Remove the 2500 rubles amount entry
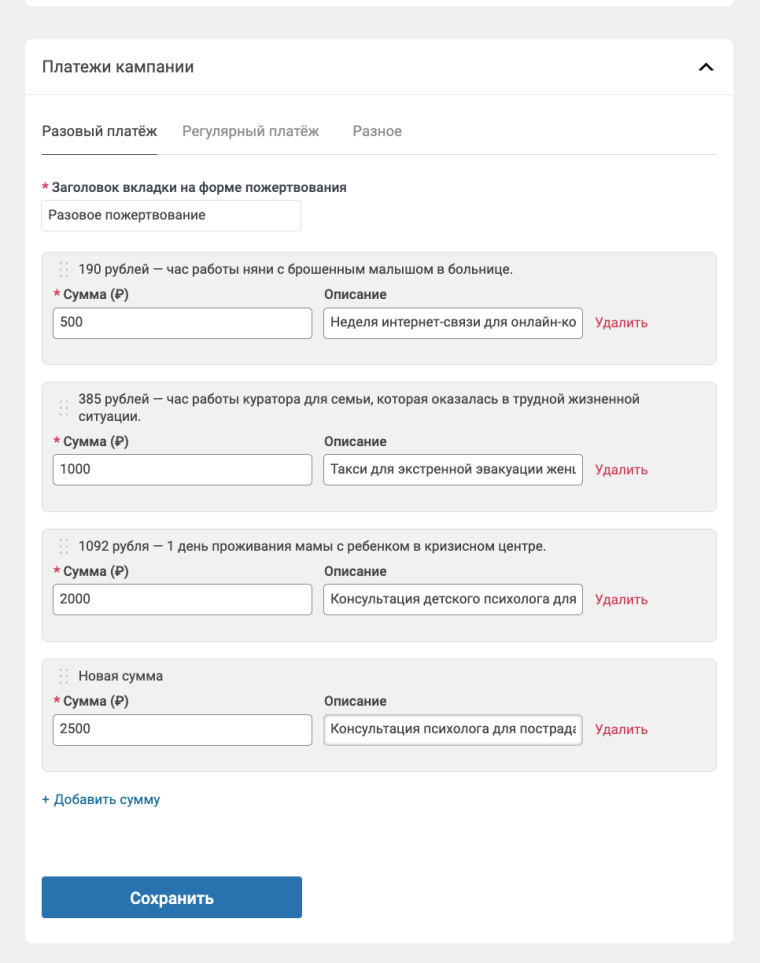Image resolution: width=760 pixels, height=963 pixels. tap(621, 730)
